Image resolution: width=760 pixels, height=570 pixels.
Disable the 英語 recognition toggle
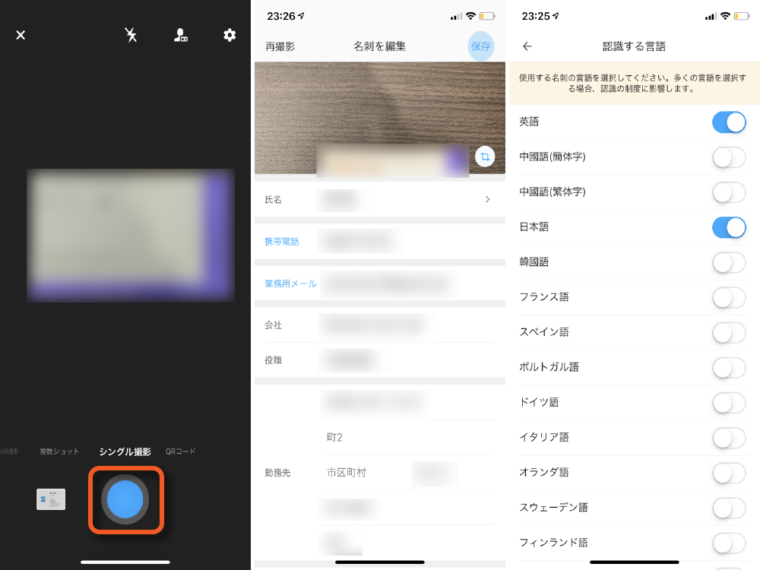(x=729, y=122)
